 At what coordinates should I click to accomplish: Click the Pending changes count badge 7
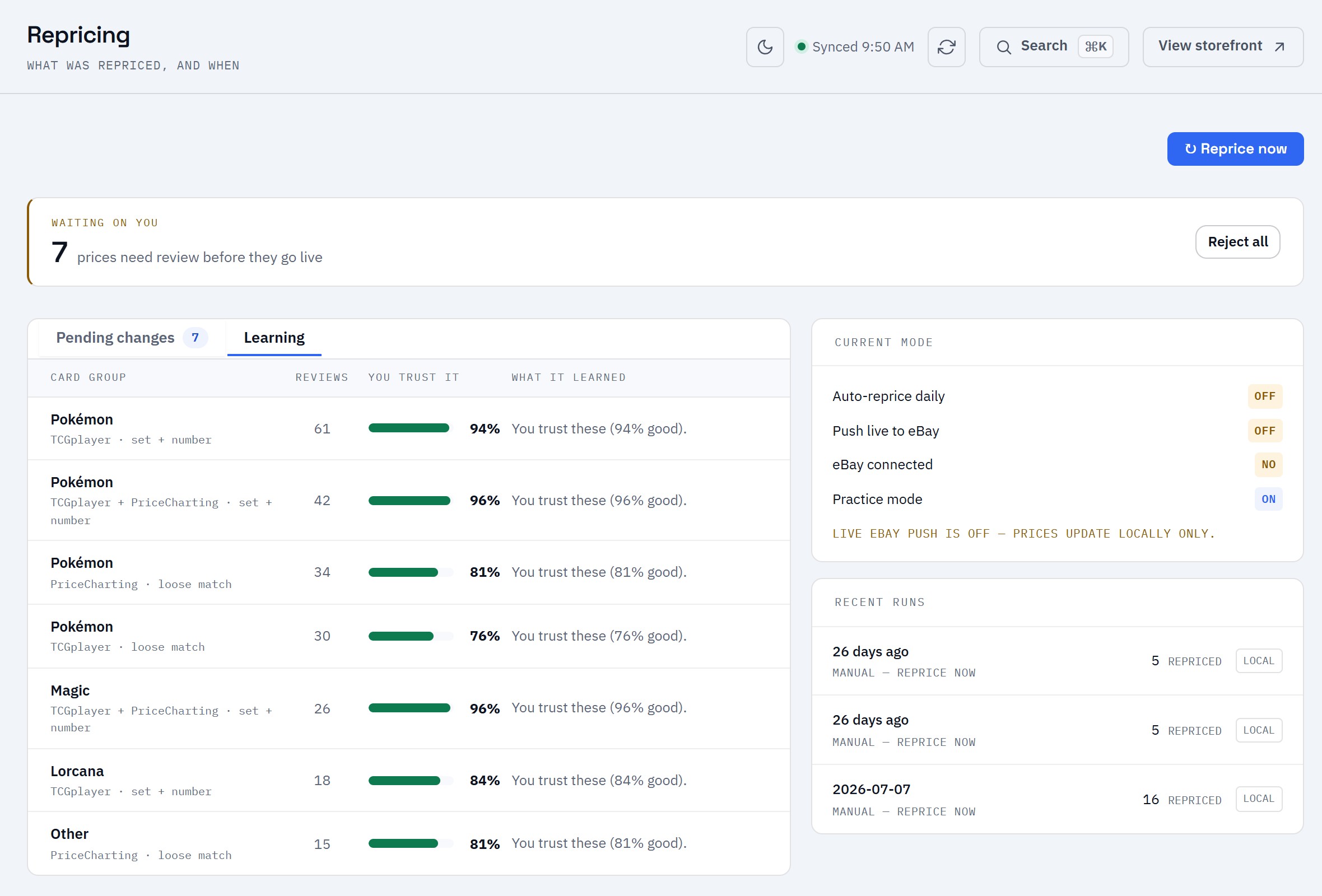(195, 338)
